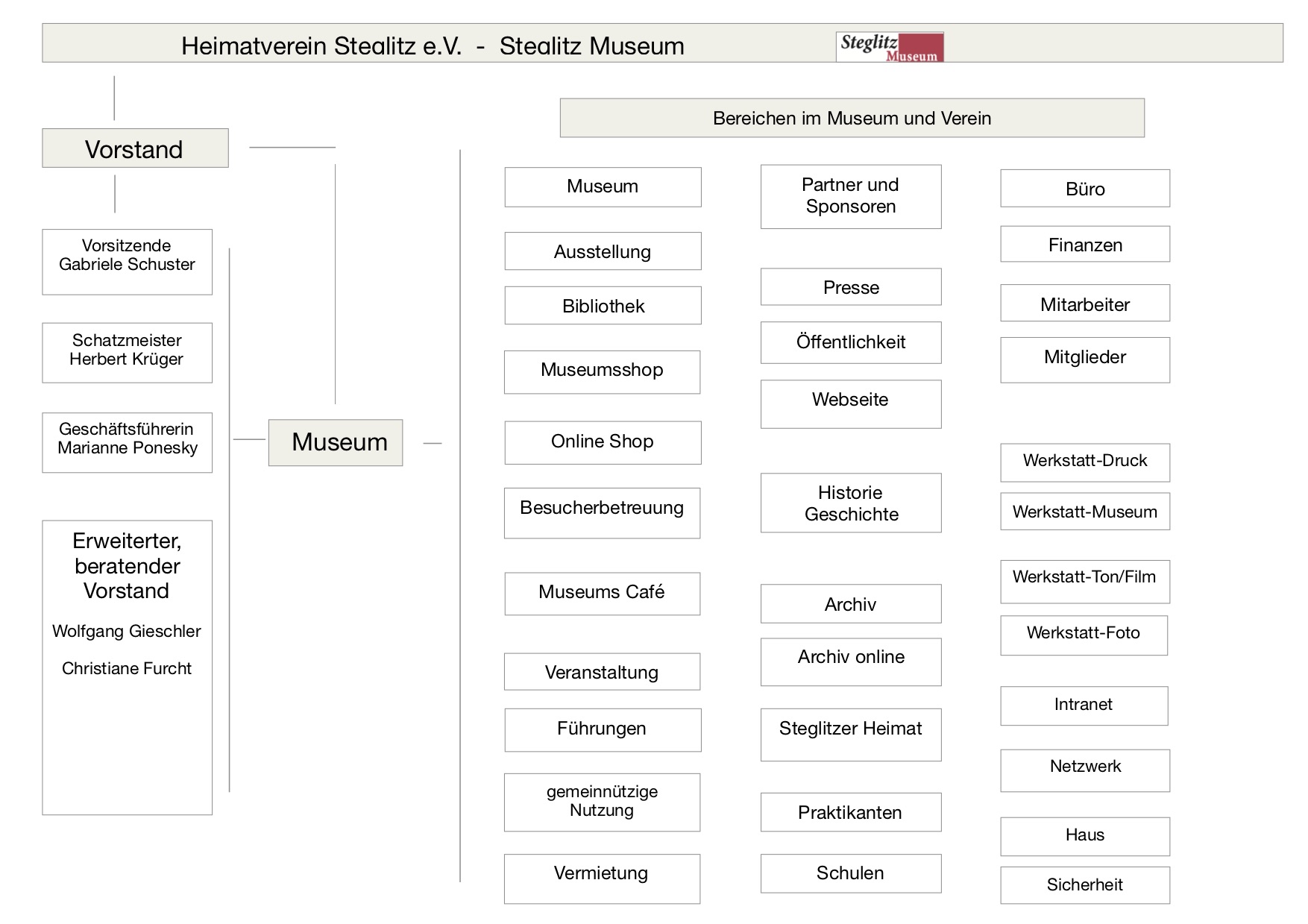Select Besucherbetreuung box
The width and height of the screenshot is (1308, 924).
coord(602,512)
